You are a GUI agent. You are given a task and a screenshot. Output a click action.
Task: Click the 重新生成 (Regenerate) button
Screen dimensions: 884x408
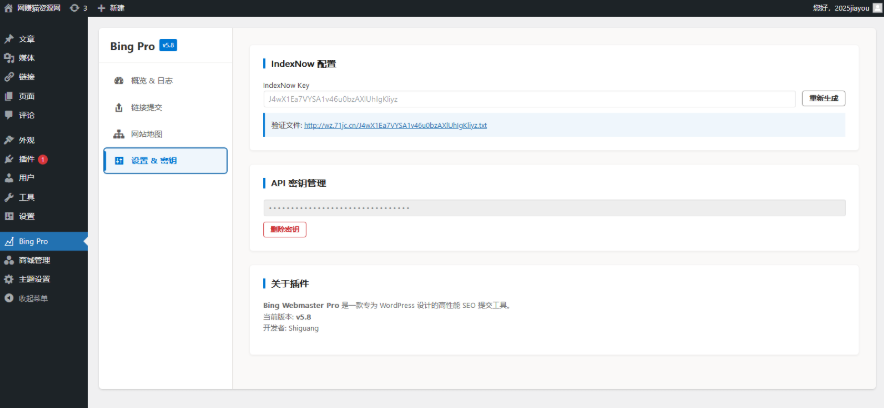click(825, 99)
